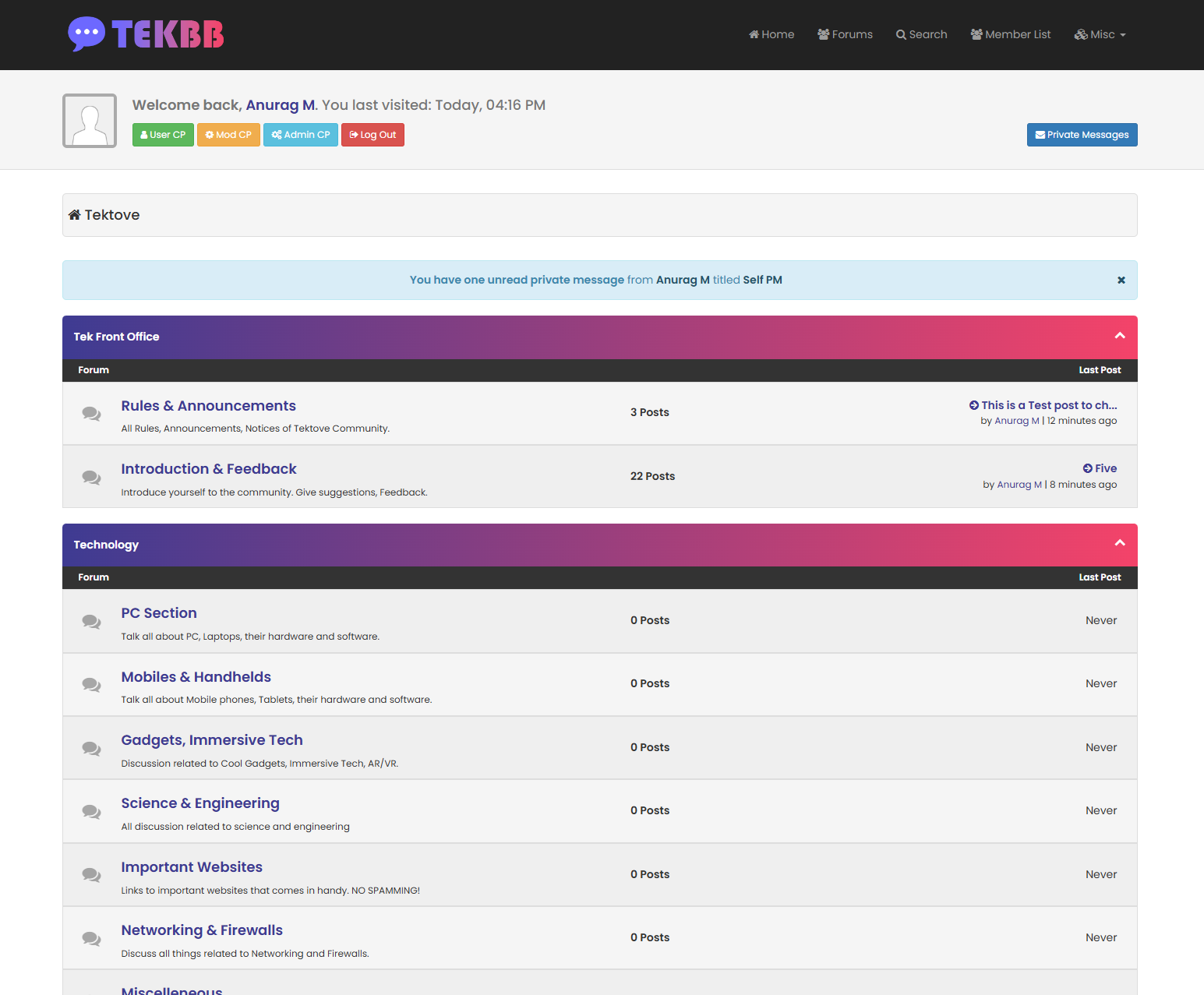Open the Introduction & Feedback forum

[209, 469]
